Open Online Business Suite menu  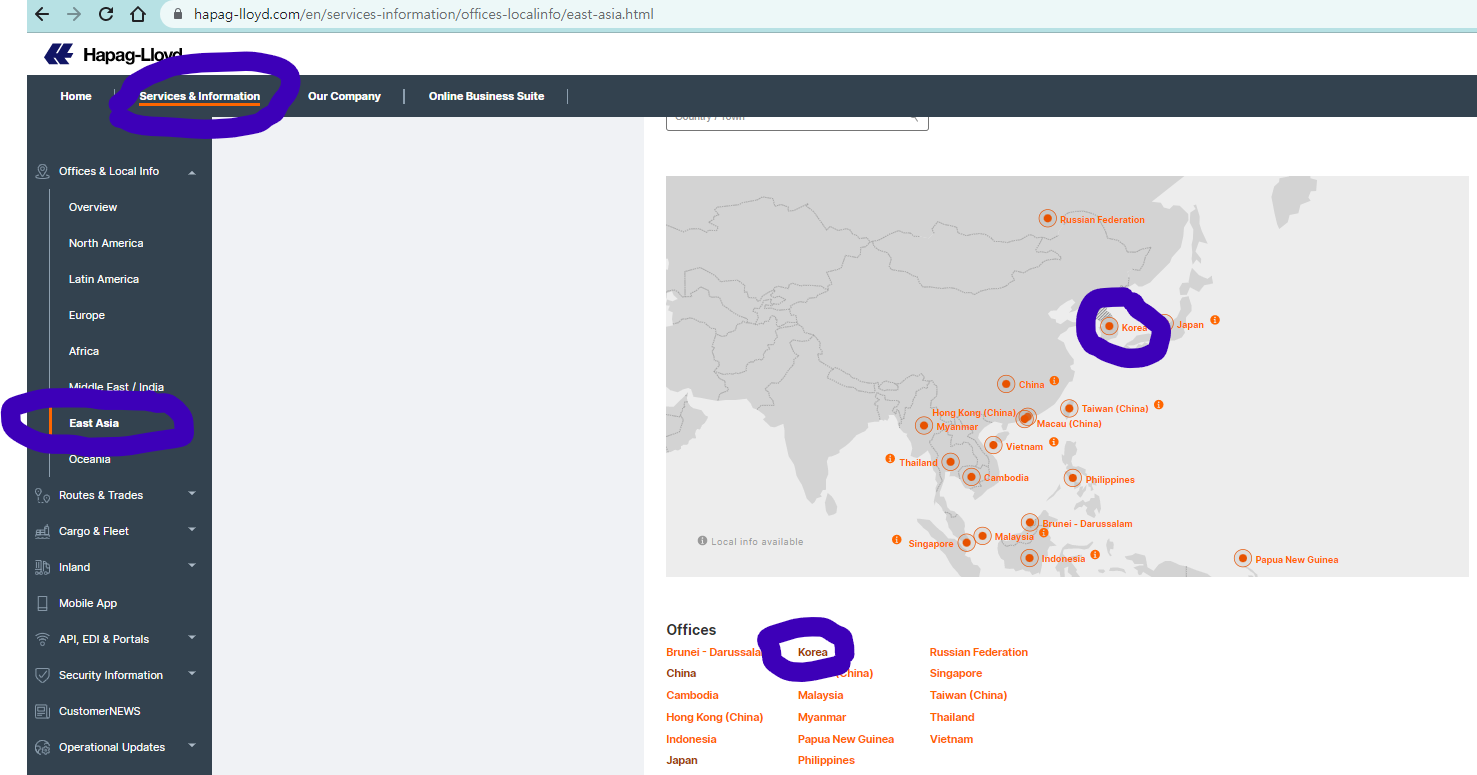tap(487, 96)
